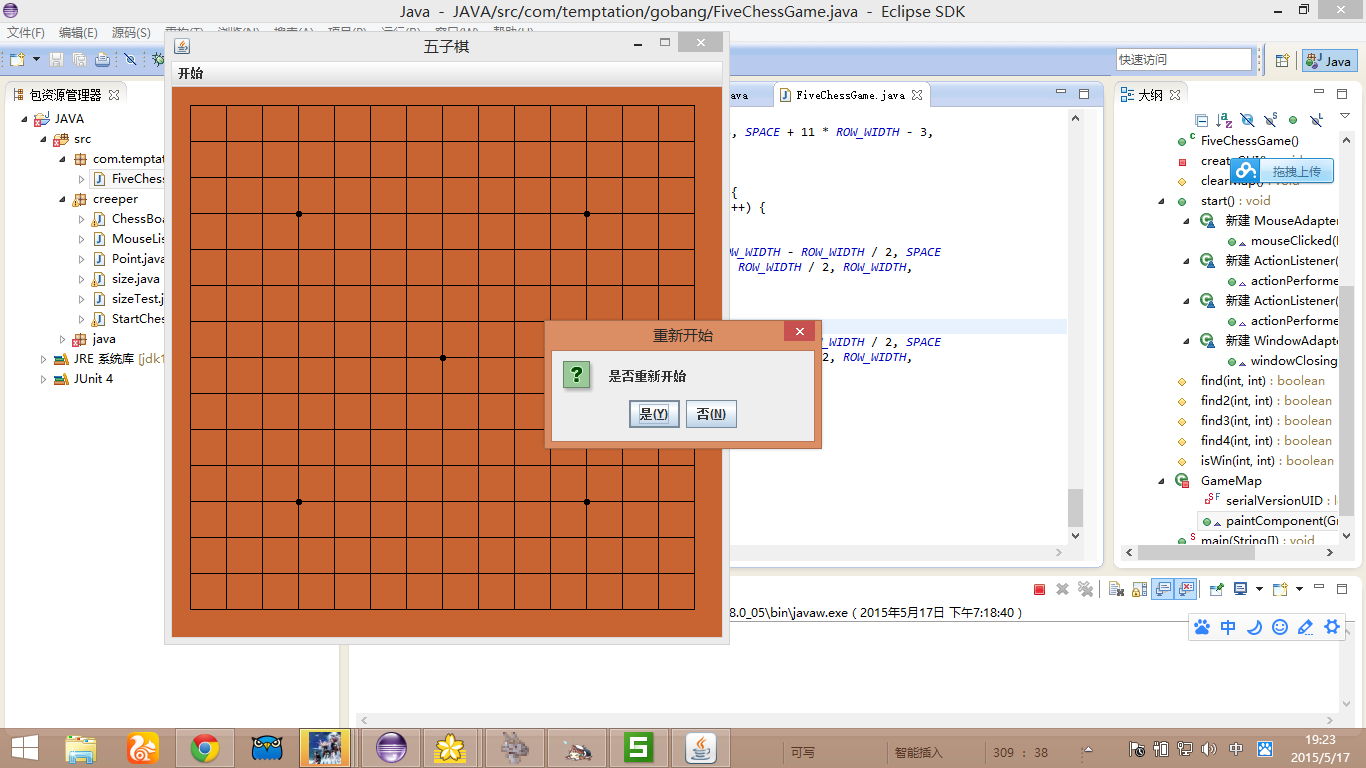Viewport: 1366px width, 768px height.
Task: Open Google Chrome from the taskbar
Action: coord(205,748)
